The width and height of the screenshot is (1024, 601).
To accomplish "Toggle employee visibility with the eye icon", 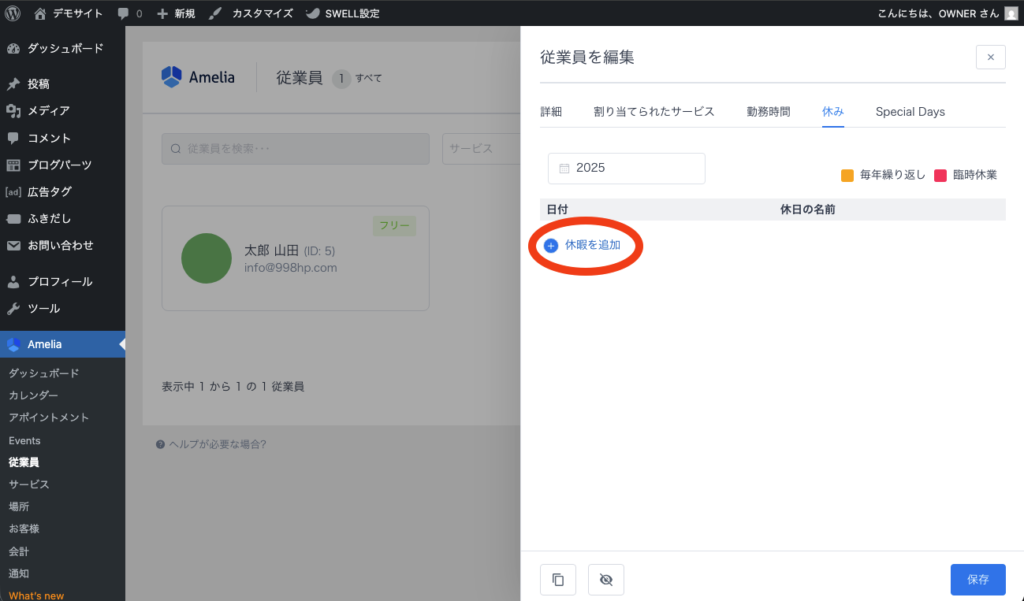I will tap(606, 579).
